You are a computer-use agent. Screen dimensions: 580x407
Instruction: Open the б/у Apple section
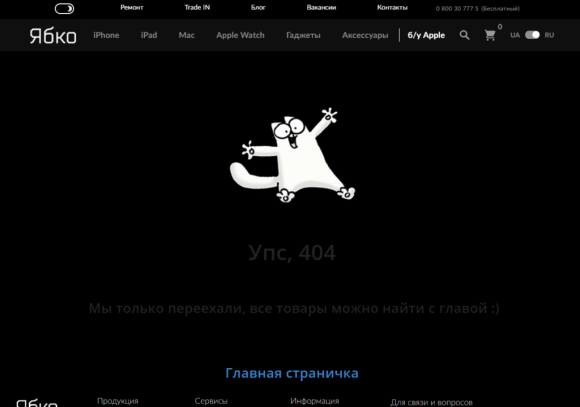[x=426, y=35]
